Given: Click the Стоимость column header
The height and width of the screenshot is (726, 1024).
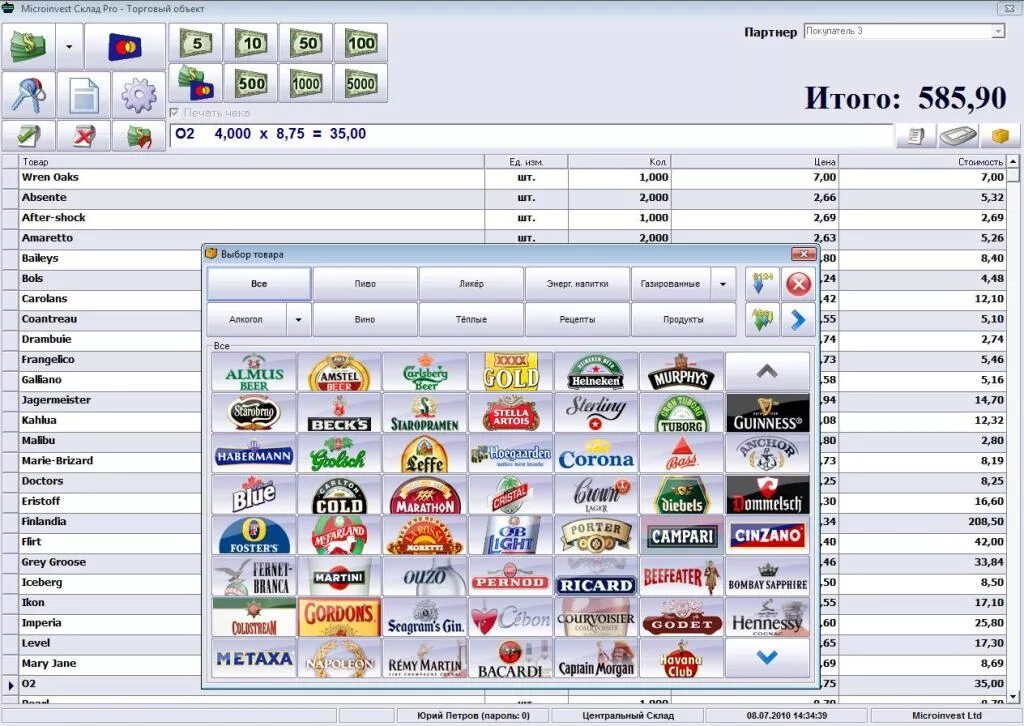Looking at the screenshot, I should point(922,161).
